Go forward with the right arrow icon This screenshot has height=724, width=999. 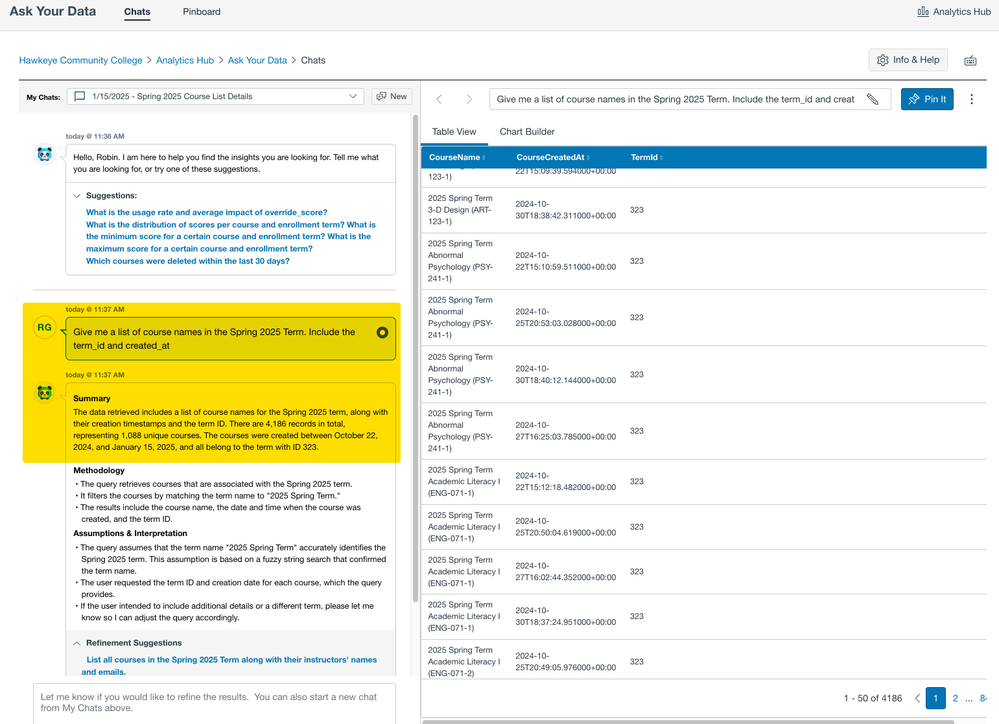tap(468, 99)
